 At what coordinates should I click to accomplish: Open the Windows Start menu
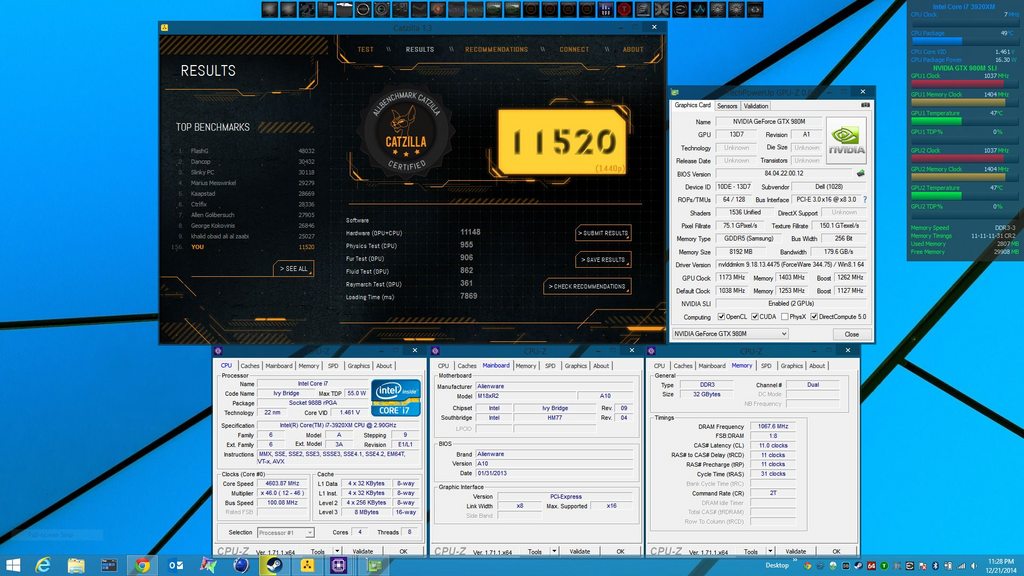[x=12, y=566]
